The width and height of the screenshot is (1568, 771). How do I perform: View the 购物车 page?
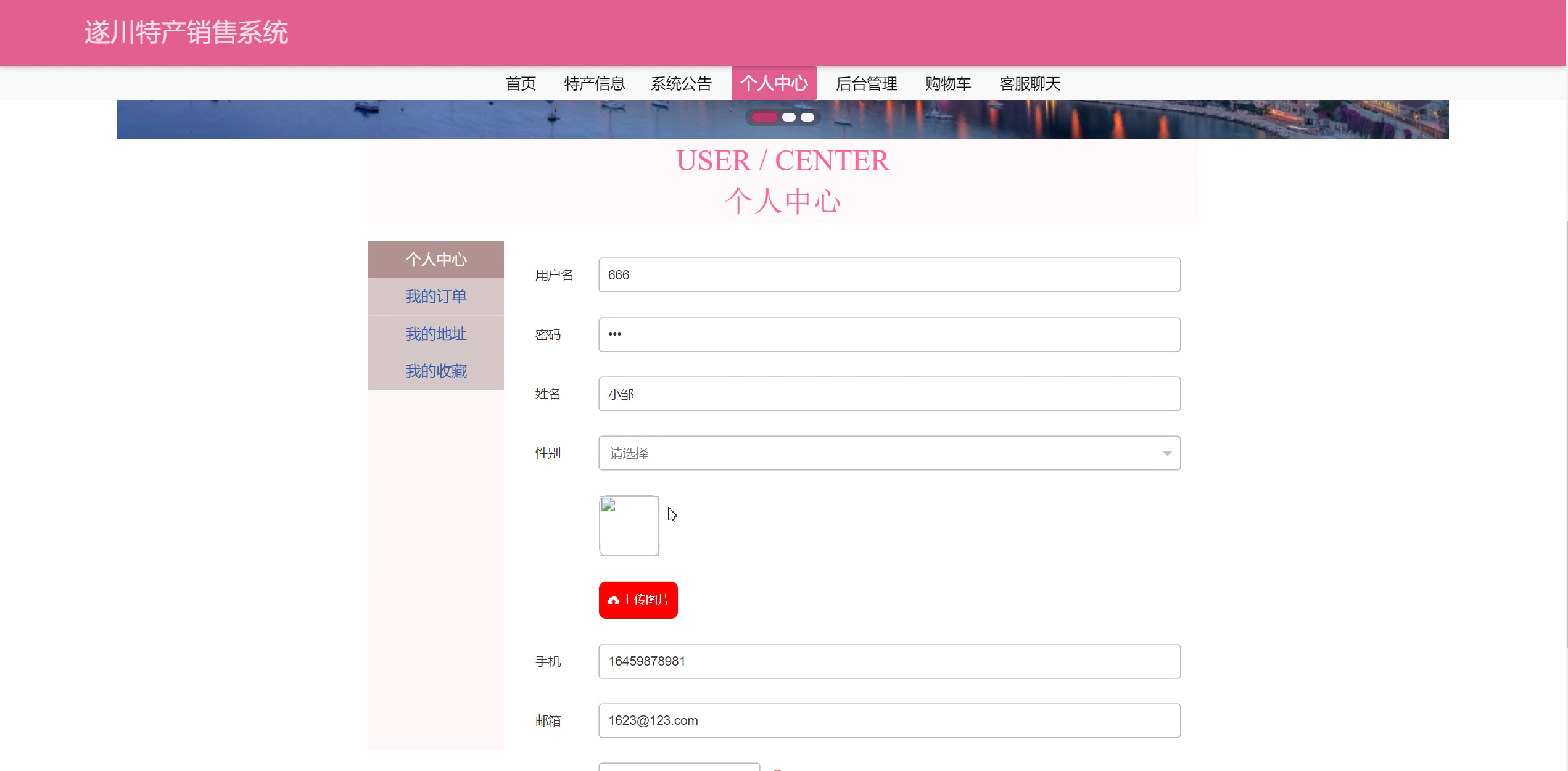coord(948,83)
